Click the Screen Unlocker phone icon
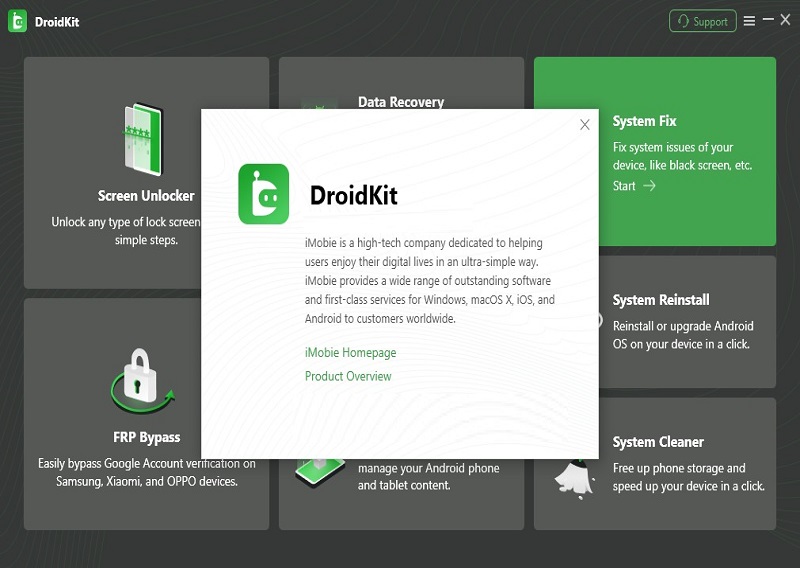Screen dimensions: 800x568 (143, 139)
